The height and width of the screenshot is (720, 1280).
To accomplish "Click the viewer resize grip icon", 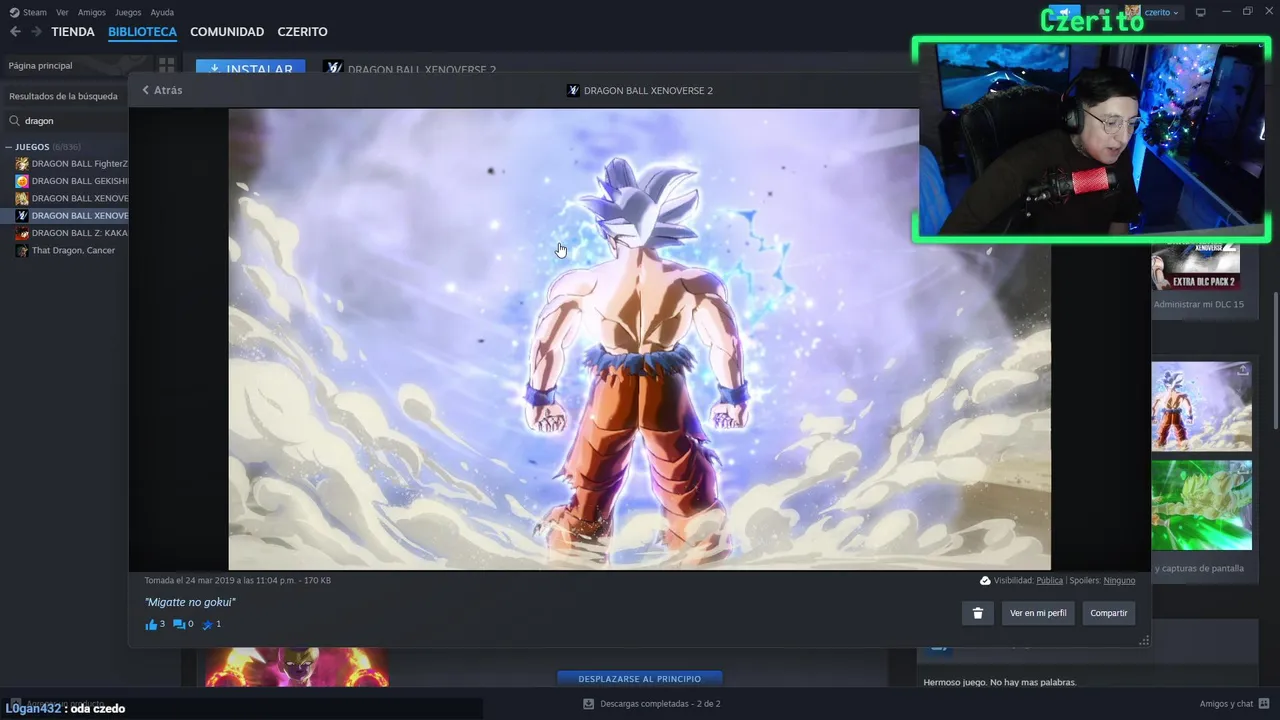I will [x=1144, y=640].
